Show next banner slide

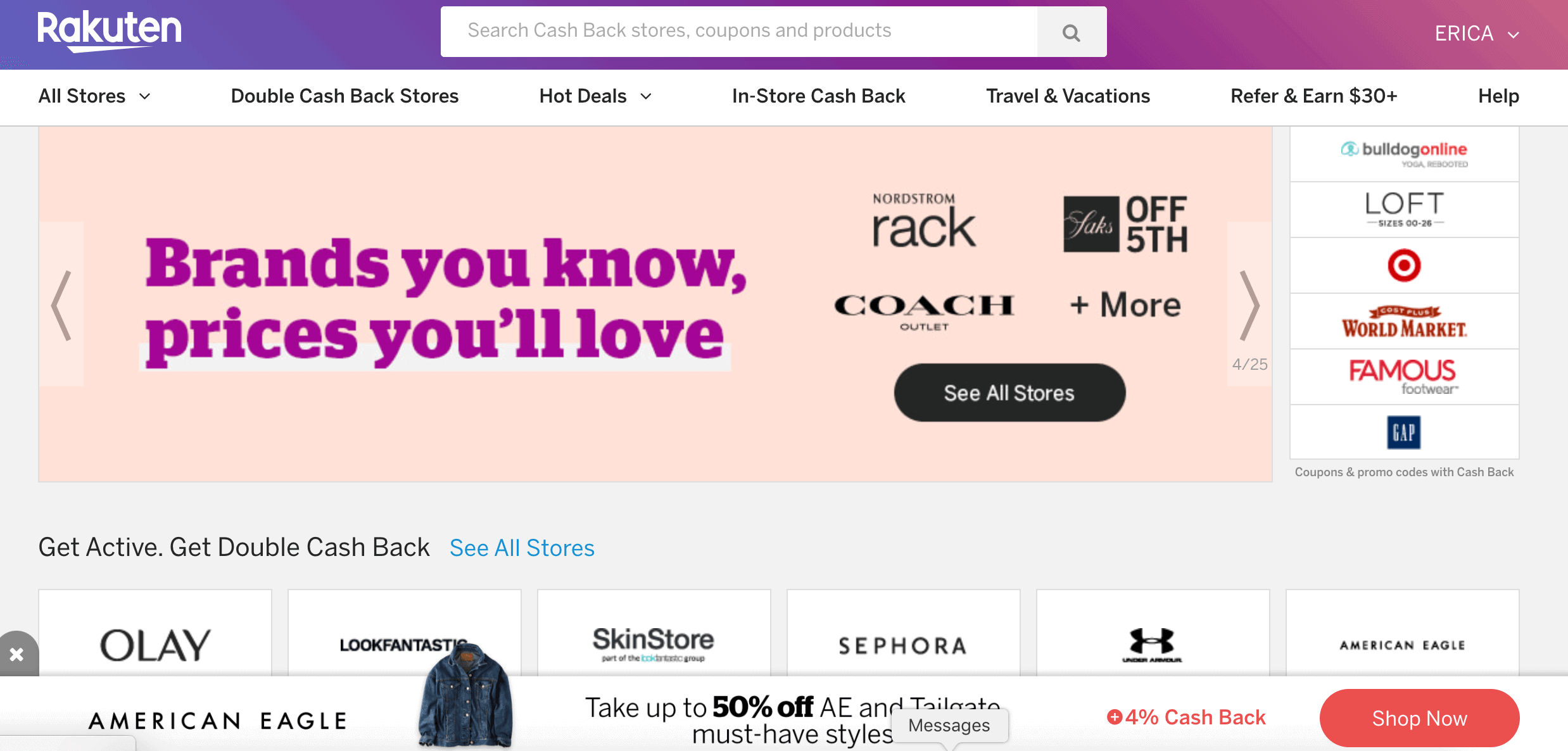(1249, 305)
